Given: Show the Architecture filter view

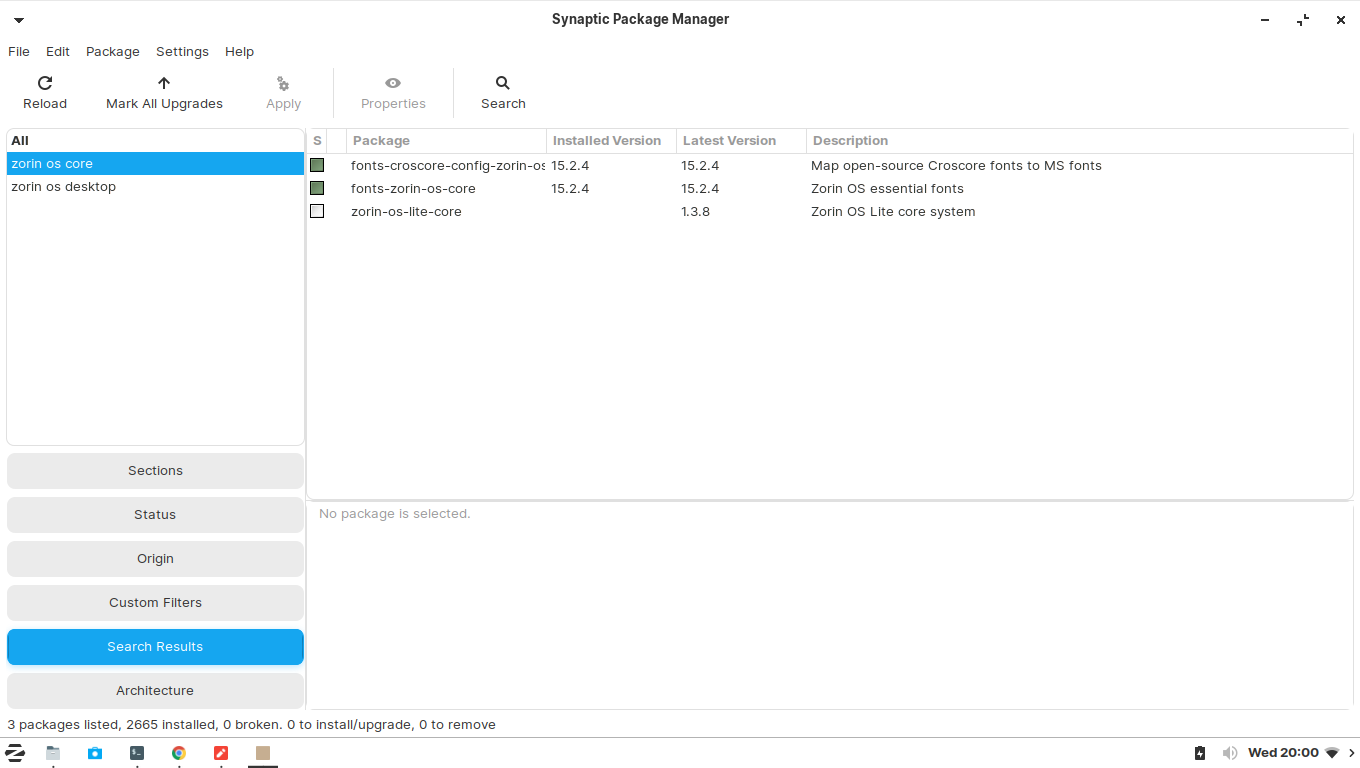Looking at the screenshot, I should 155,691.
